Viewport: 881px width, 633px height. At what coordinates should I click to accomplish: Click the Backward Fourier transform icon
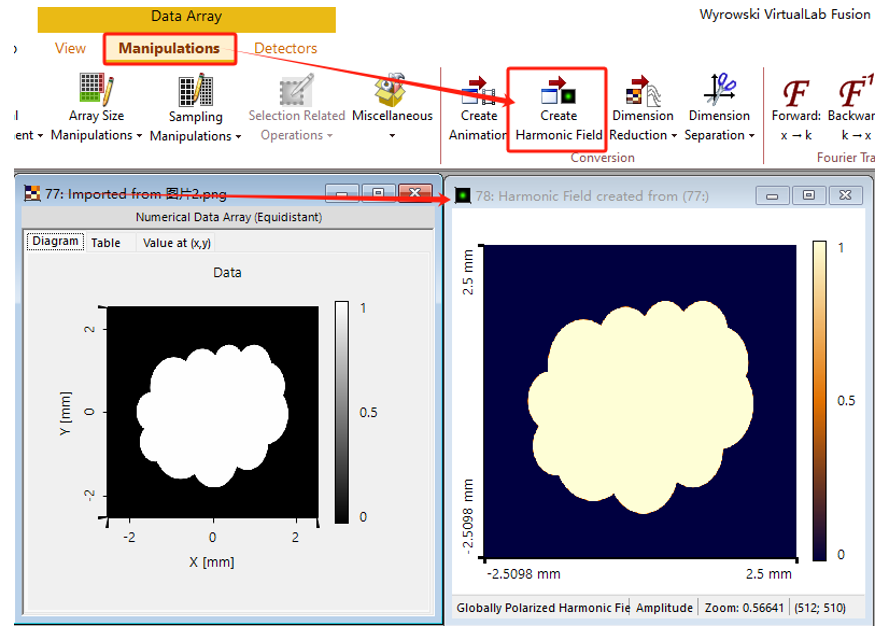click(x=855, y=91)
